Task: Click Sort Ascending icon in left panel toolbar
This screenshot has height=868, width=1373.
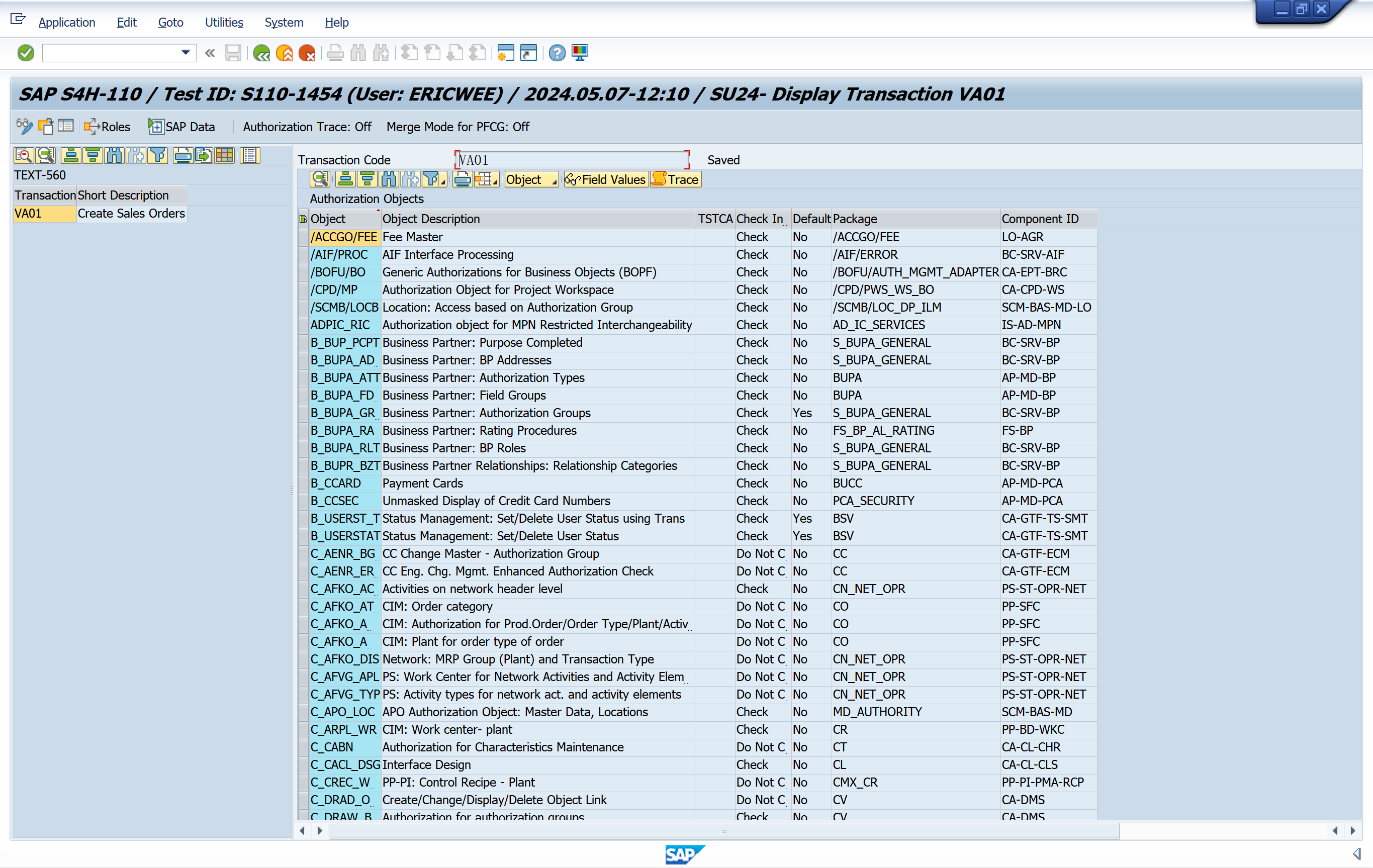Action: coord(71,156)
